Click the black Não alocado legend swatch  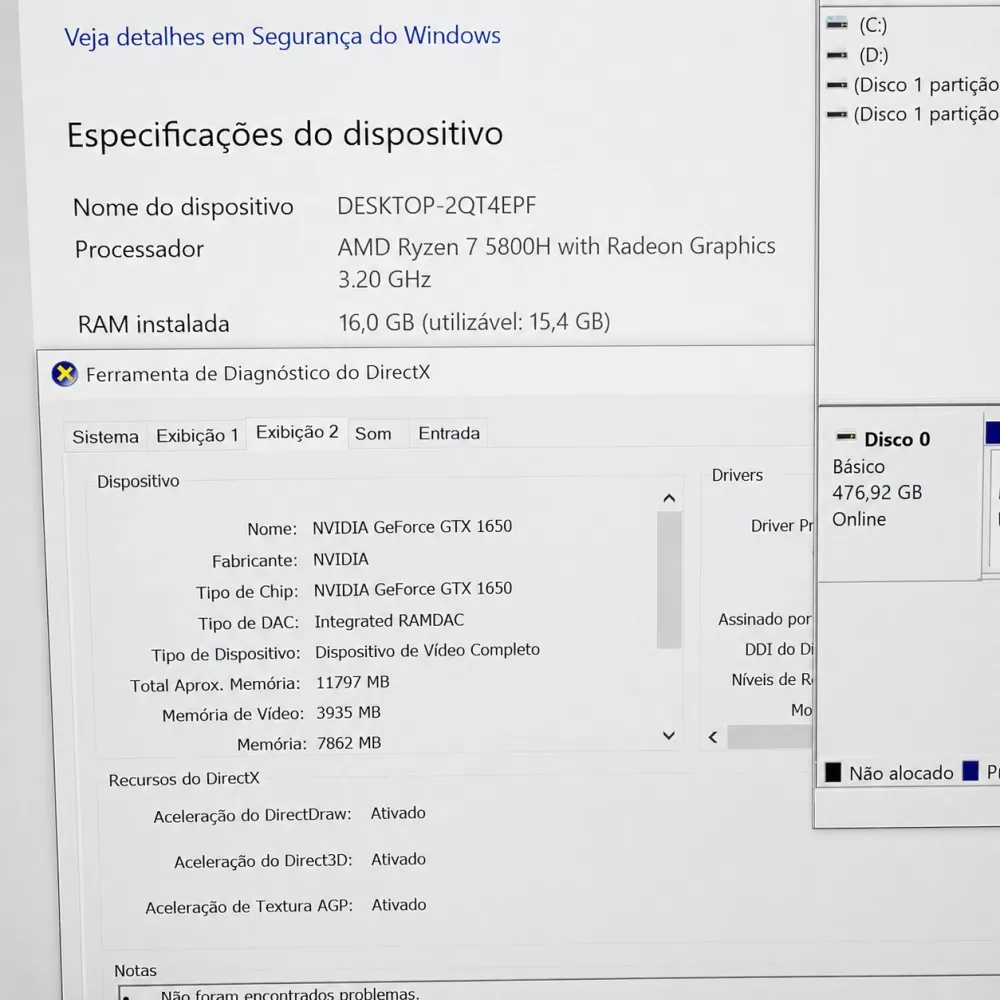833,772
